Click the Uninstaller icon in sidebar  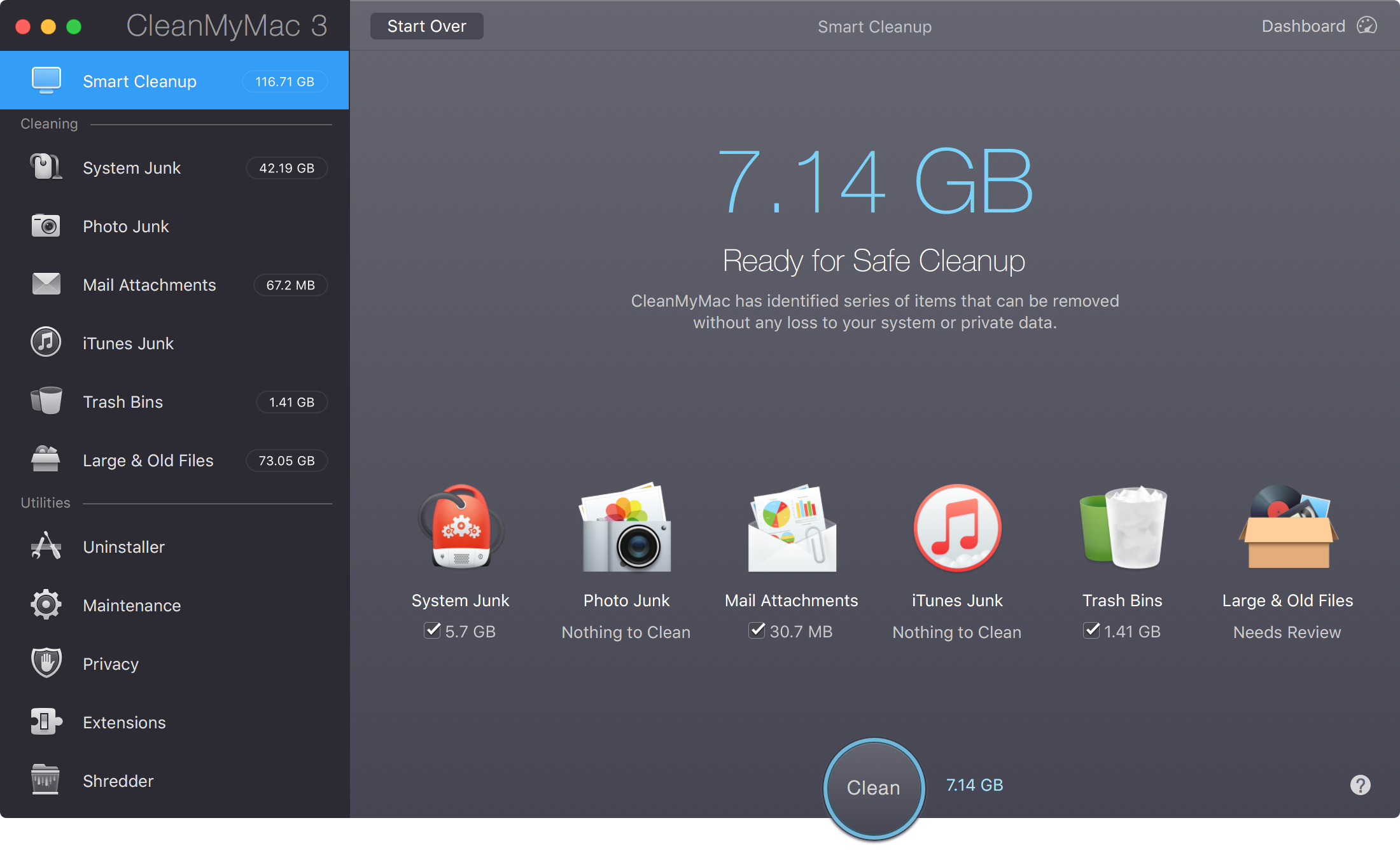coord(46,546)
